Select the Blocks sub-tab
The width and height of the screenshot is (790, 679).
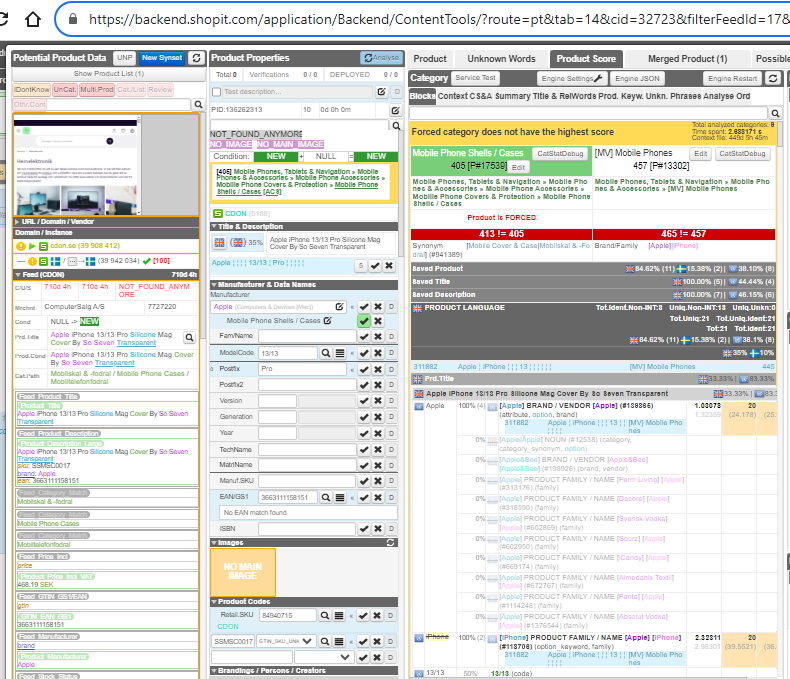[x=422, y=96]
